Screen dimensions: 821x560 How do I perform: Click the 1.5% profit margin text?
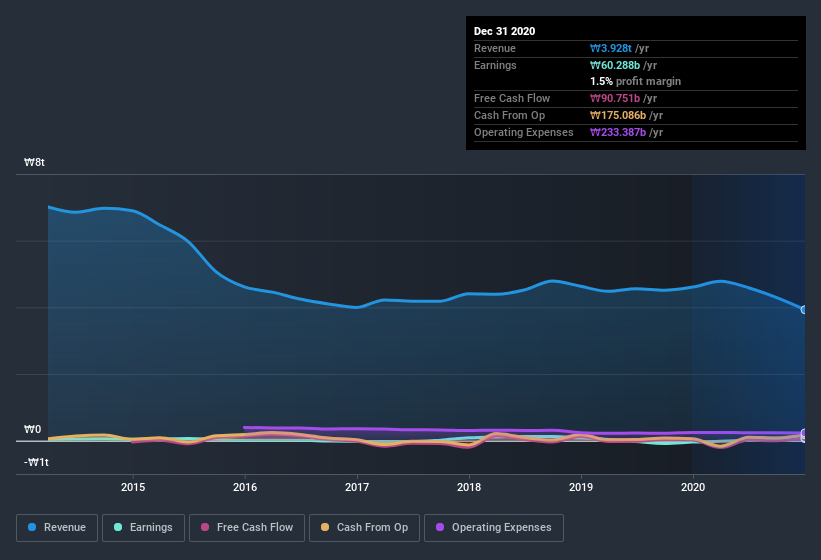click(635, 81)
